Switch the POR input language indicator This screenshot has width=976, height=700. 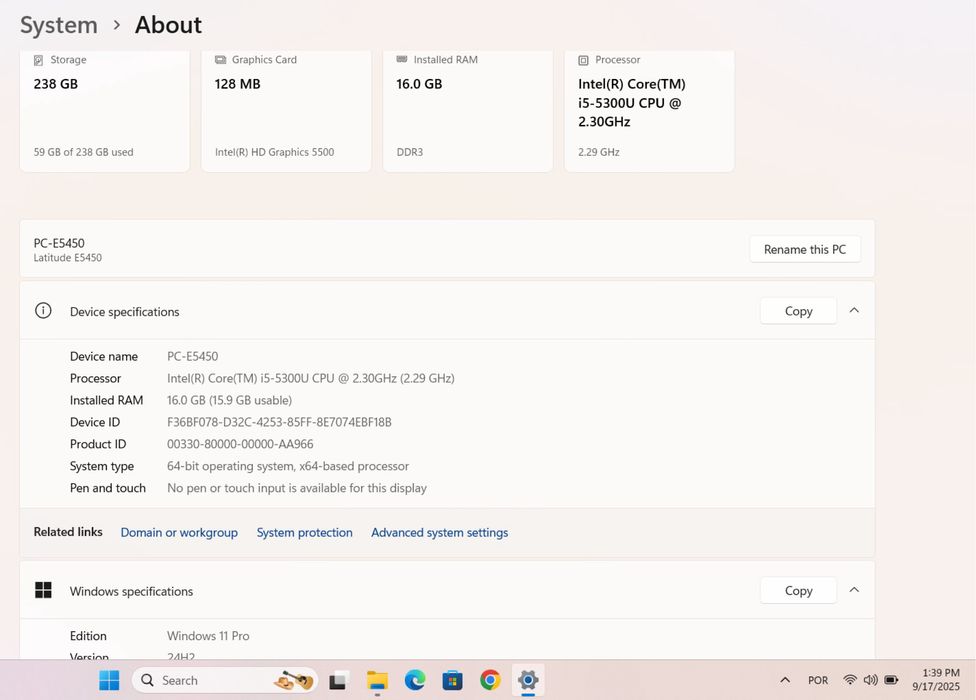coord(818,680)
